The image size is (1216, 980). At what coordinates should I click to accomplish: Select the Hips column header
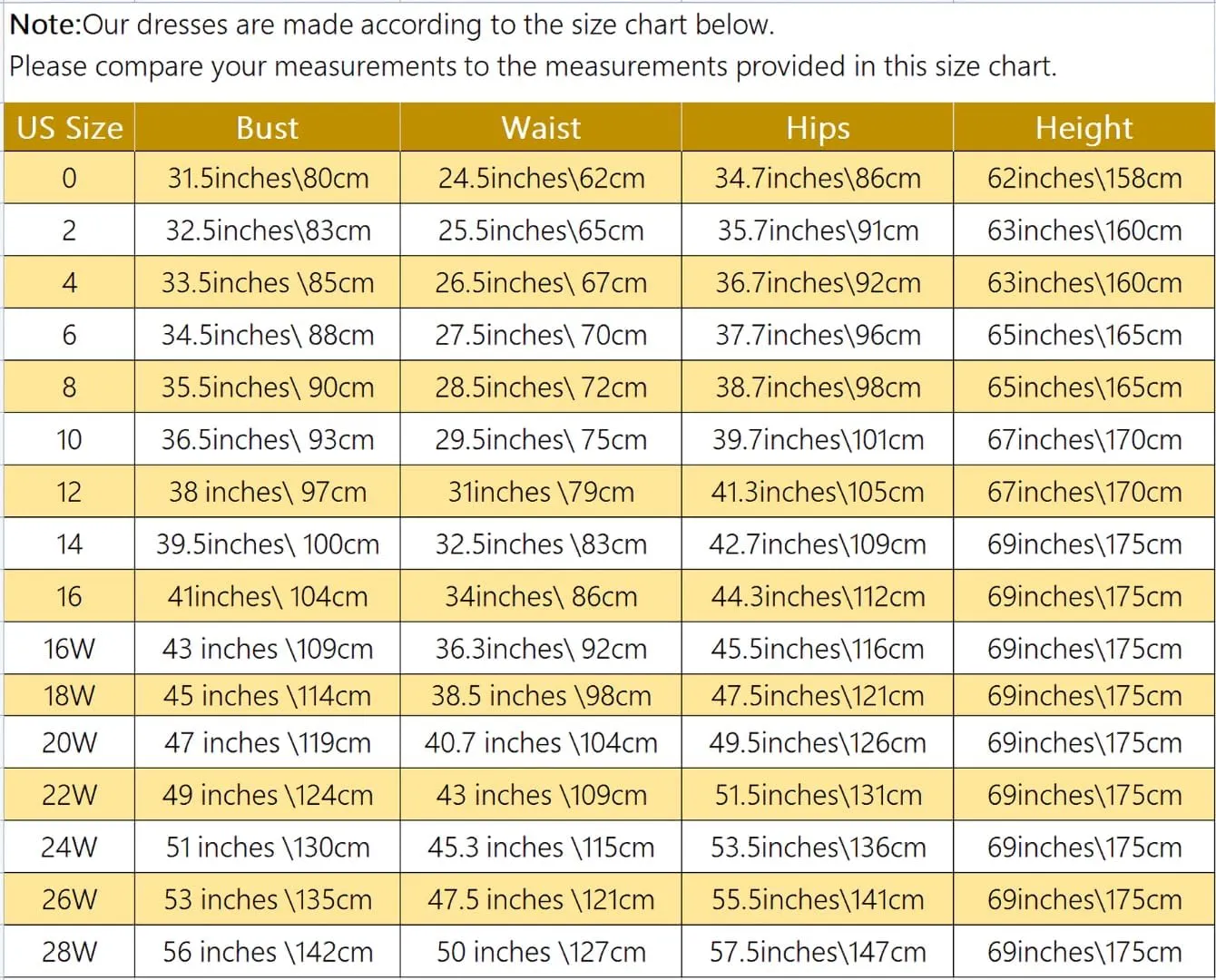click(x=818, y=128)
